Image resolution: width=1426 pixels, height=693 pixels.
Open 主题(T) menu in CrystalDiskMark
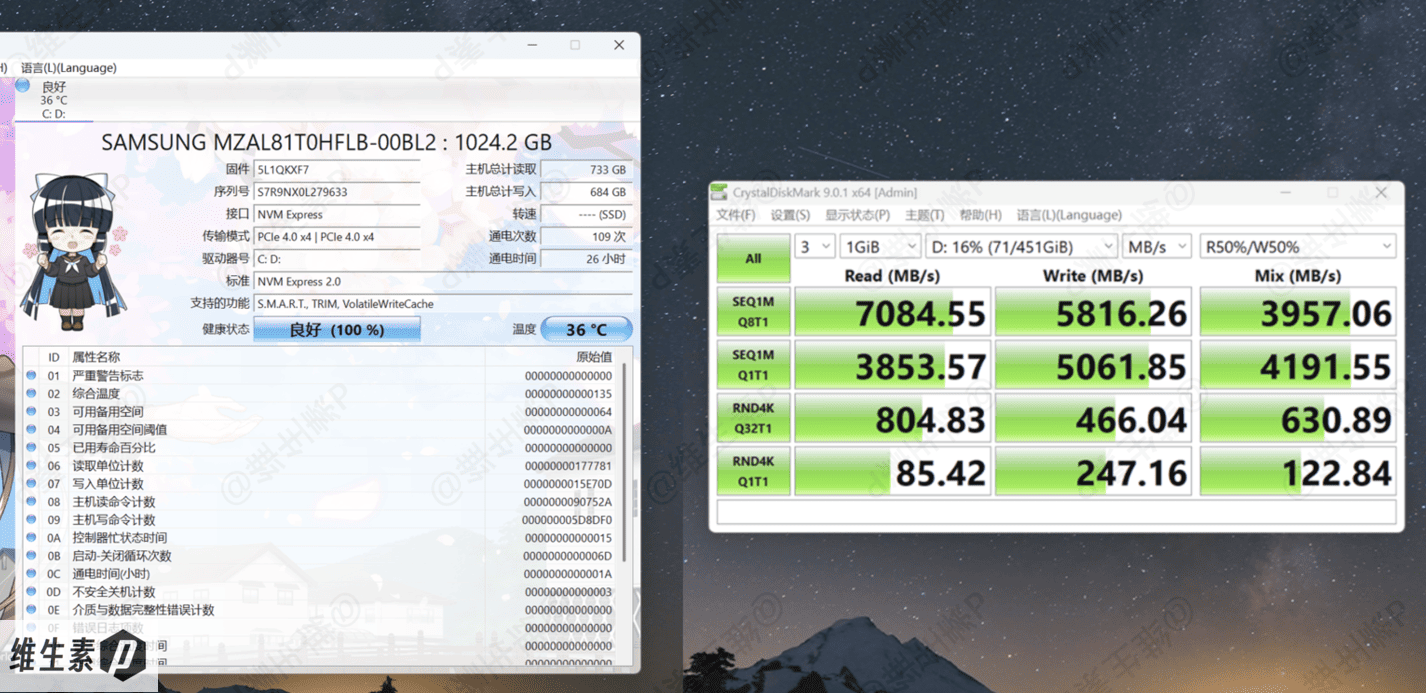(x=924, y=215)
